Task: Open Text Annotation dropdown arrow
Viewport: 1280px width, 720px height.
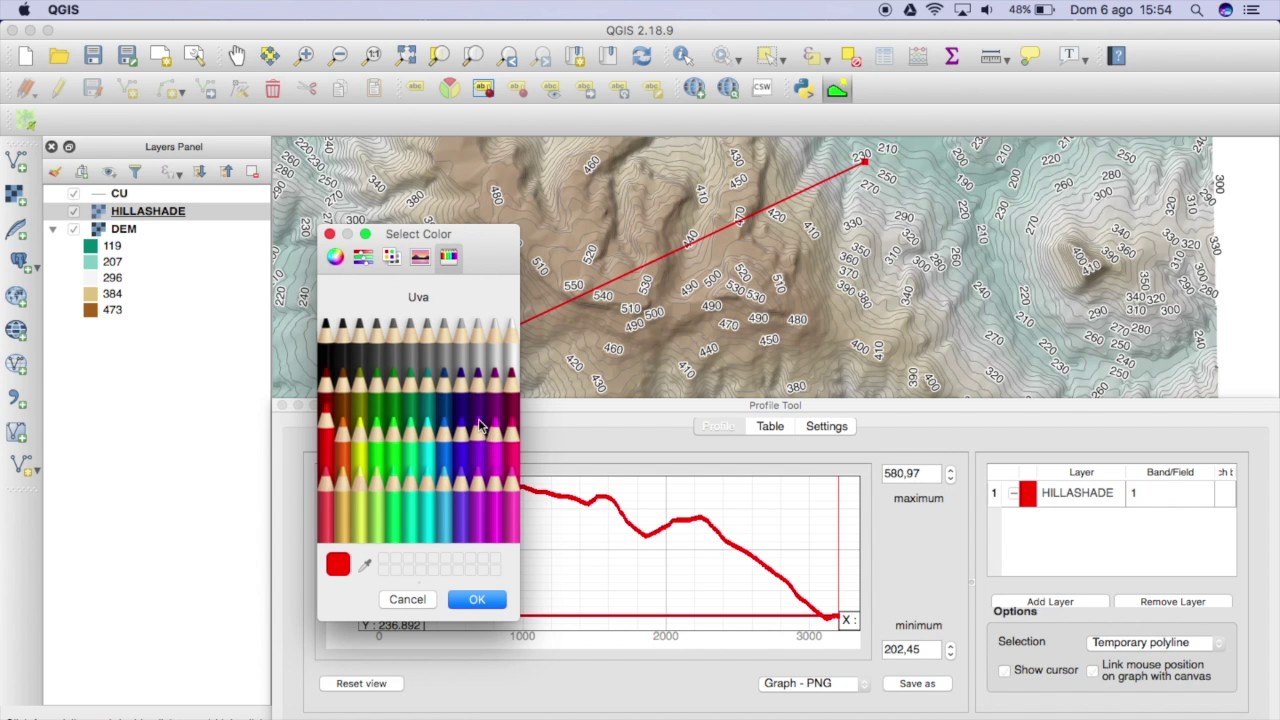Action: coord(1085,60)
